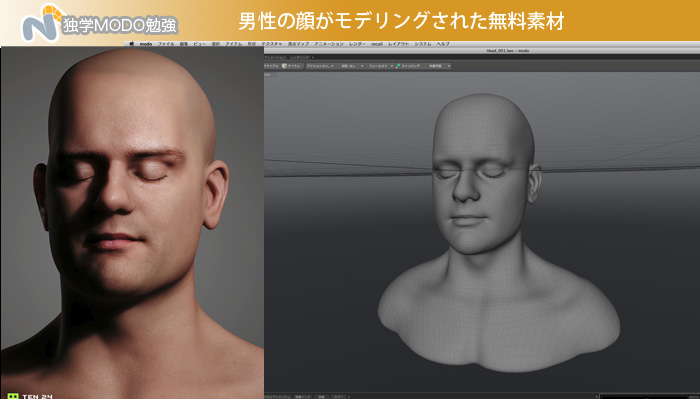700x399 pixels.
Task: Open the レンダー menu
Action: pyautogui.click(x=357, y=44)
